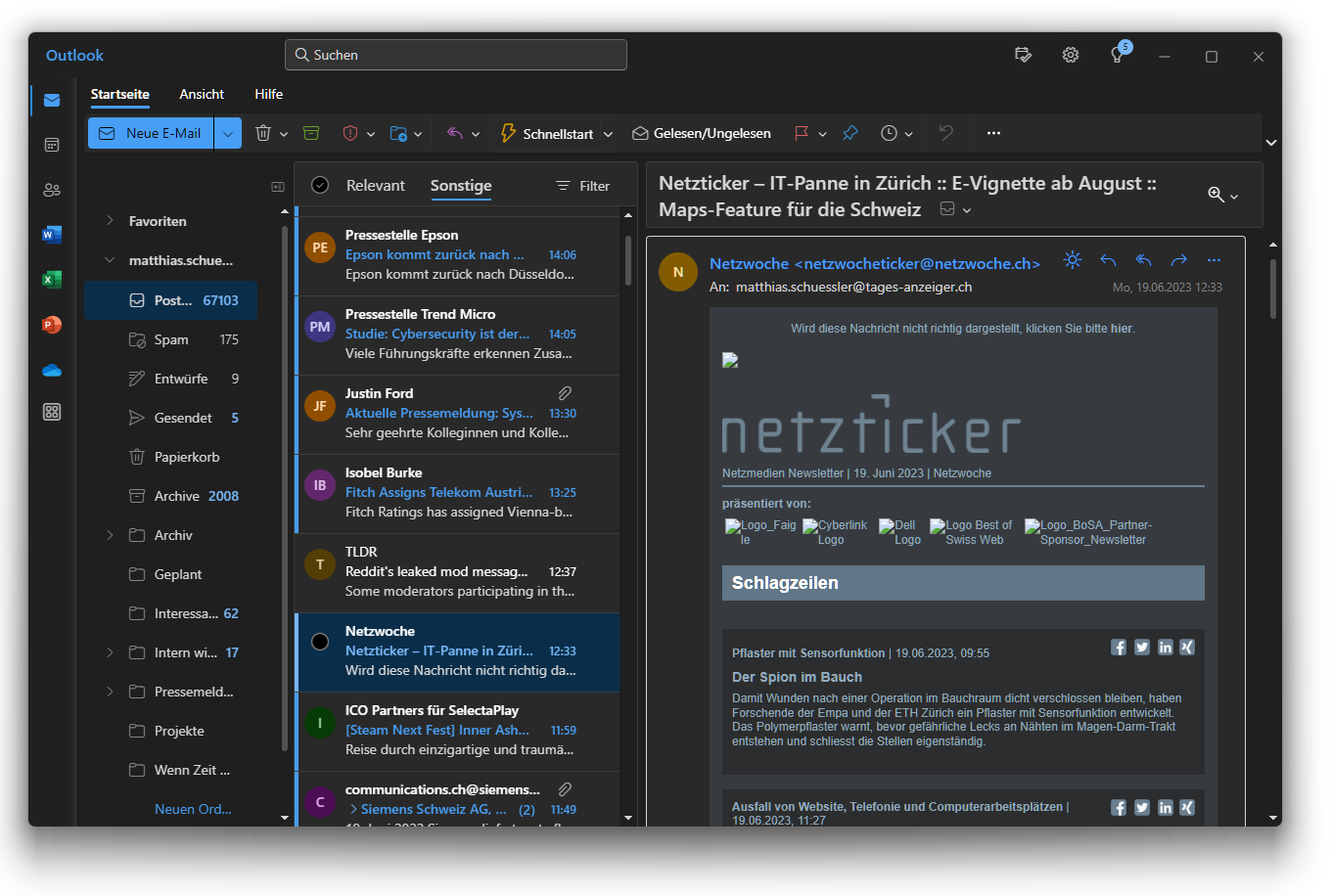Click the reading pane scrollbar

click(x=1272, y=290)
